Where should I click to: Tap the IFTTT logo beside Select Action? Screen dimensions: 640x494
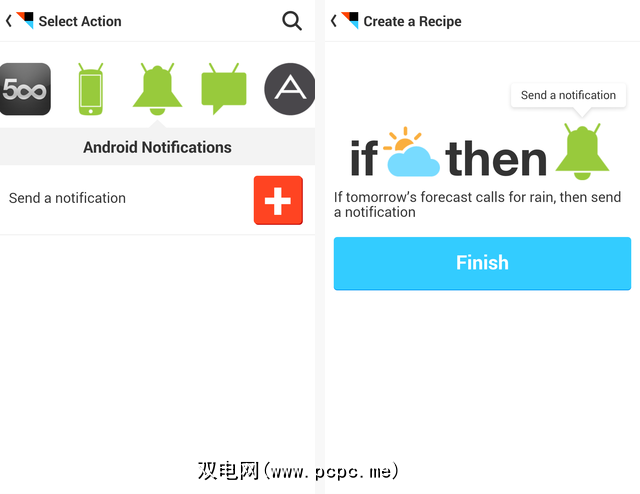25,20
